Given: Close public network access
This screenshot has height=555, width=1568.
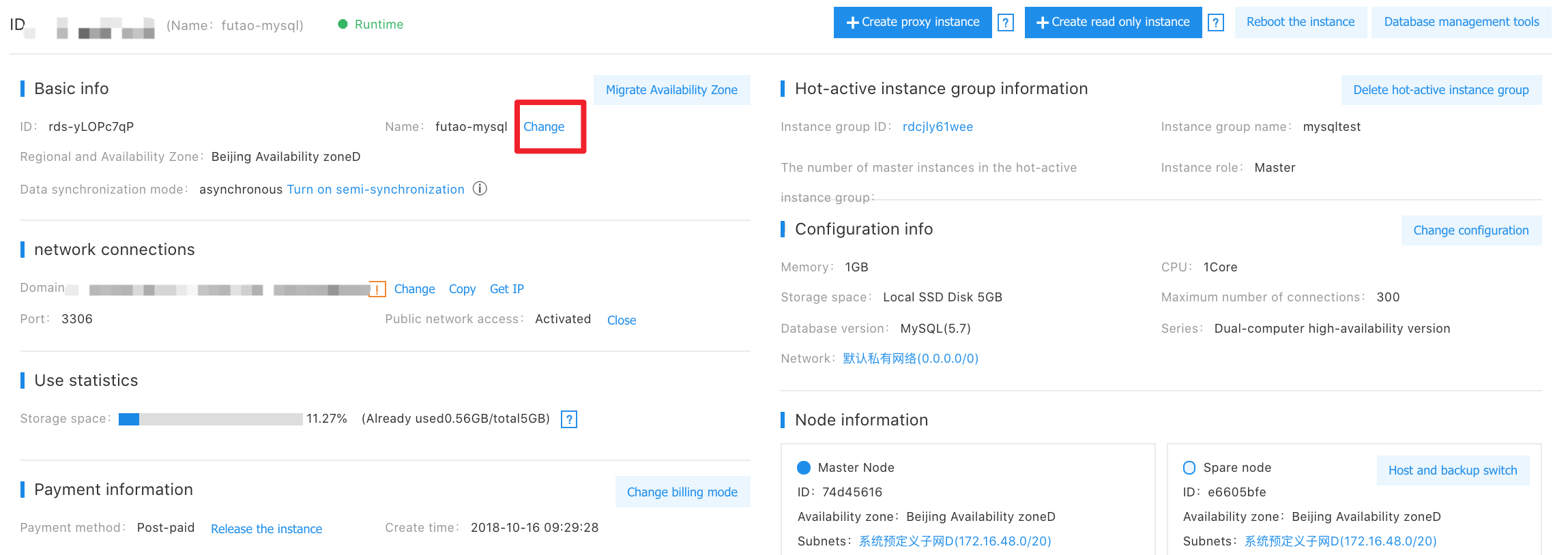Looking at the screenshot, I should coord(621,320).
